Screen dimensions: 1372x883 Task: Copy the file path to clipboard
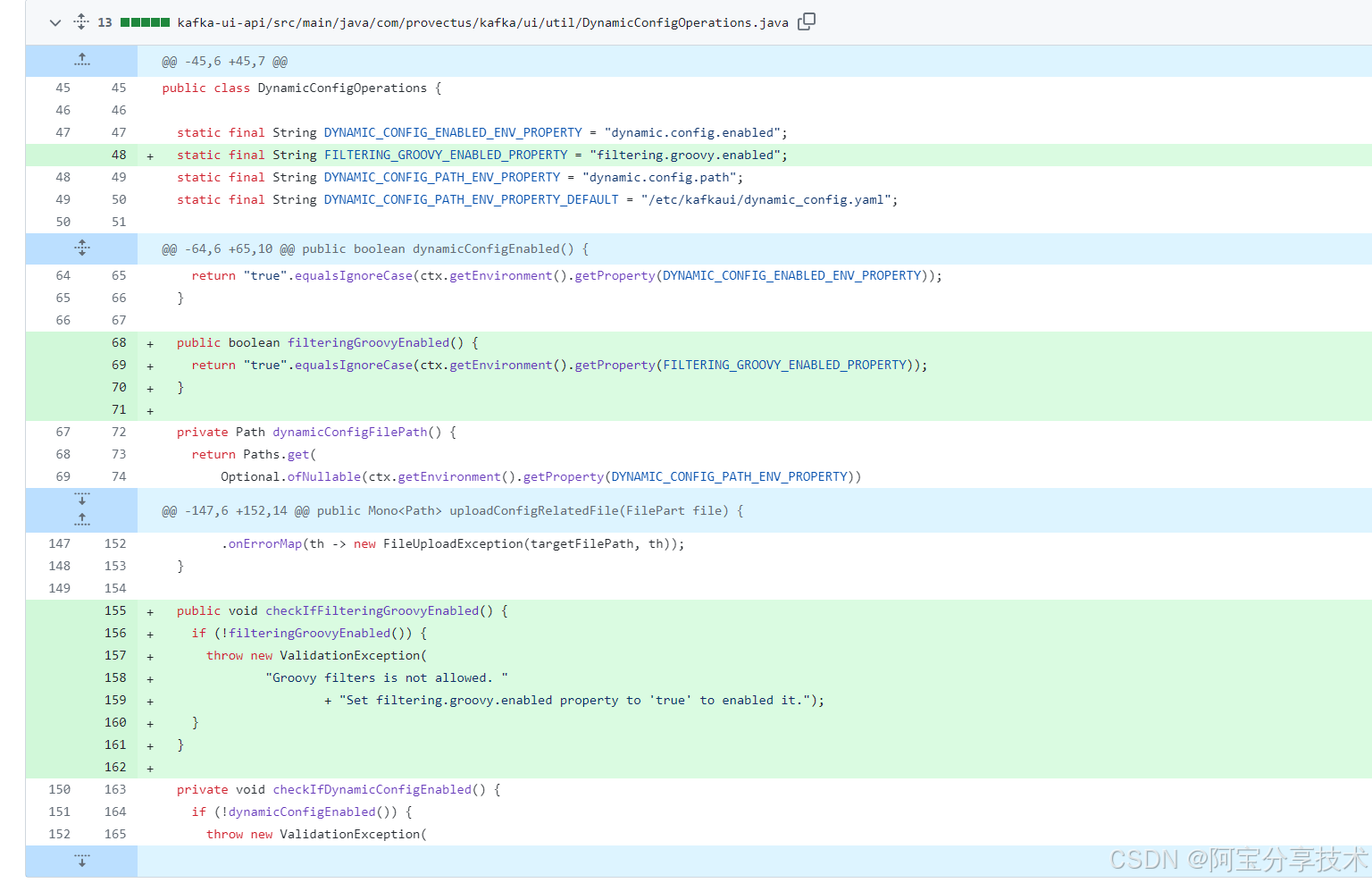pyautogui.click(x=807, y=21)
